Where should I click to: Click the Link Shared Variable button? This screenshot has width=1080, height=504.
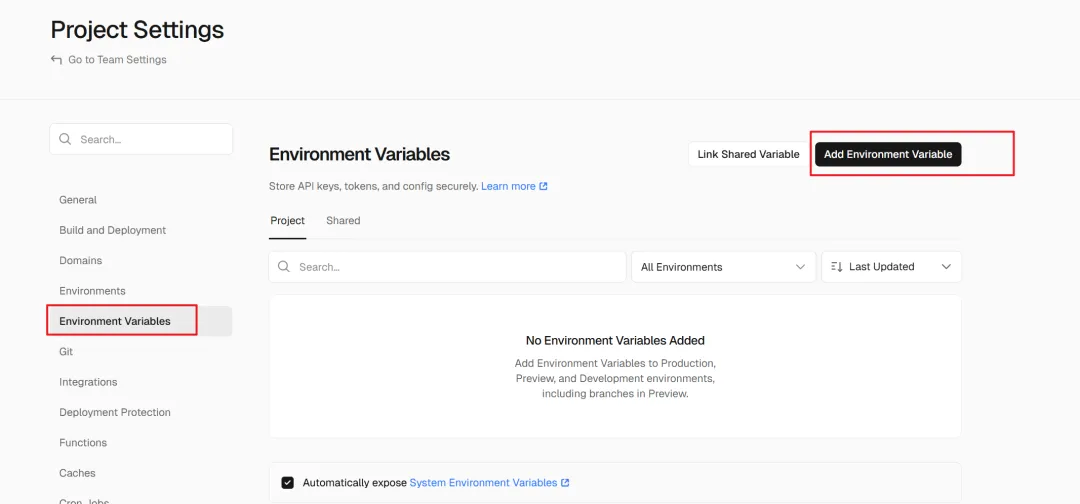748,154
